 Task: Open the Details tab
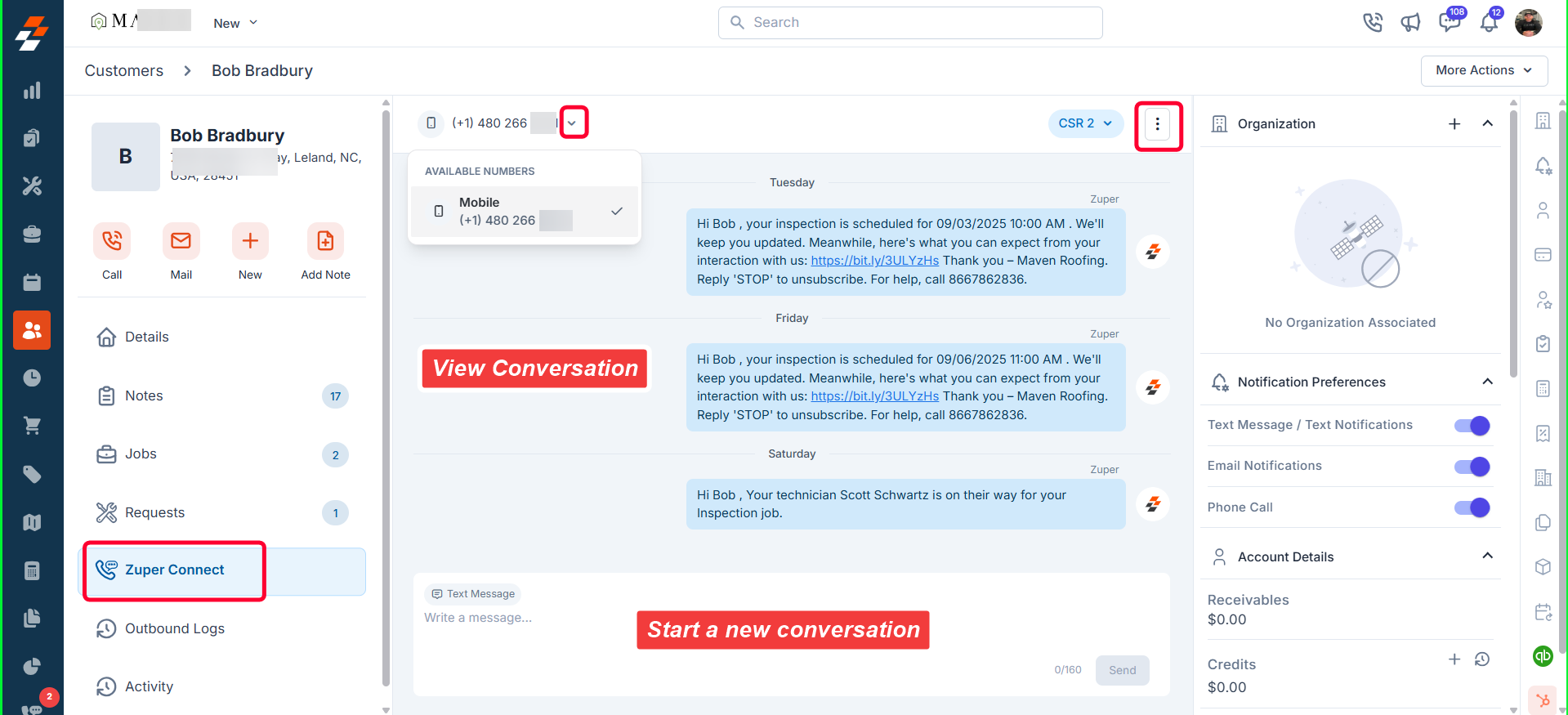(x=221, y=337)
